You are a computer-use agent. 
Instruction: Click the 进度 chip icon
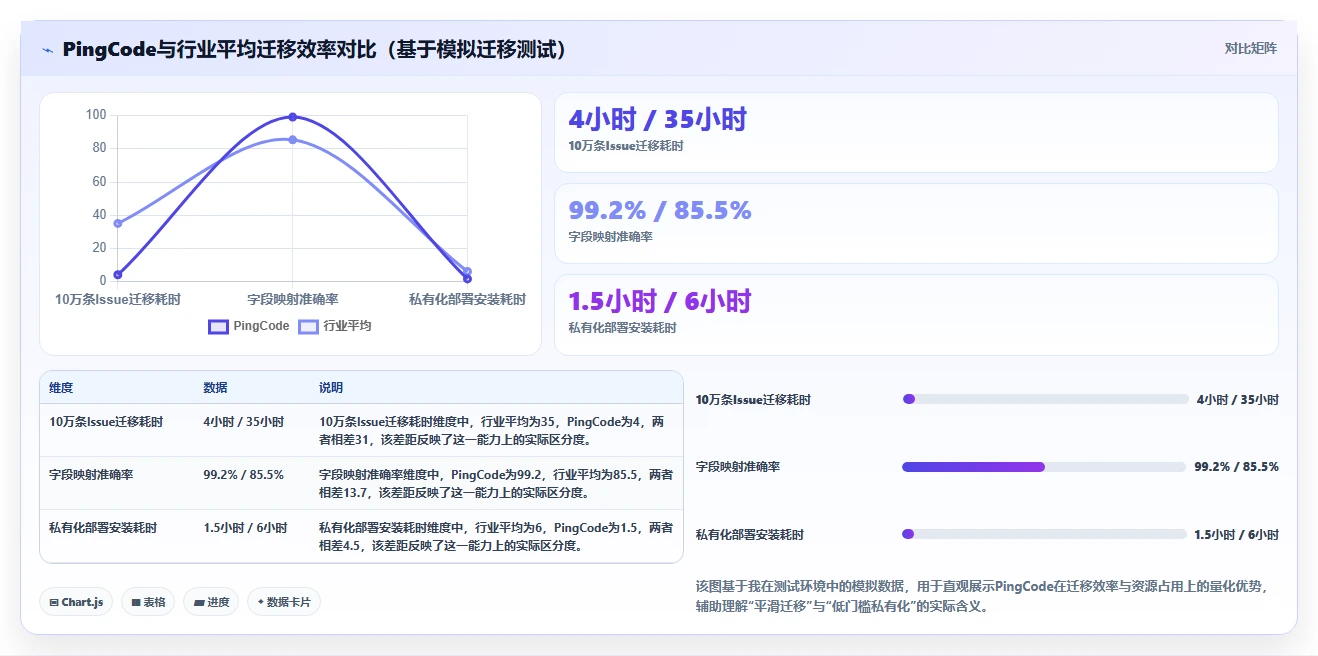198,602
